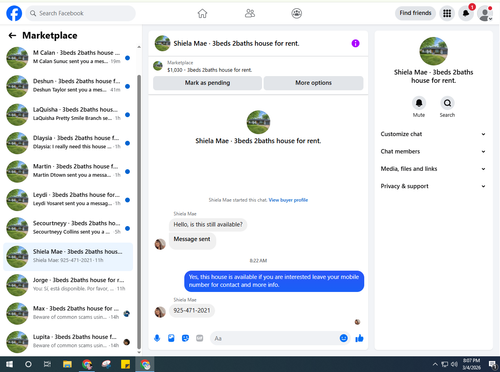This screenshot has width=500, height=372.
Task: Open Task View in taskbar
Action: (47, 364)
